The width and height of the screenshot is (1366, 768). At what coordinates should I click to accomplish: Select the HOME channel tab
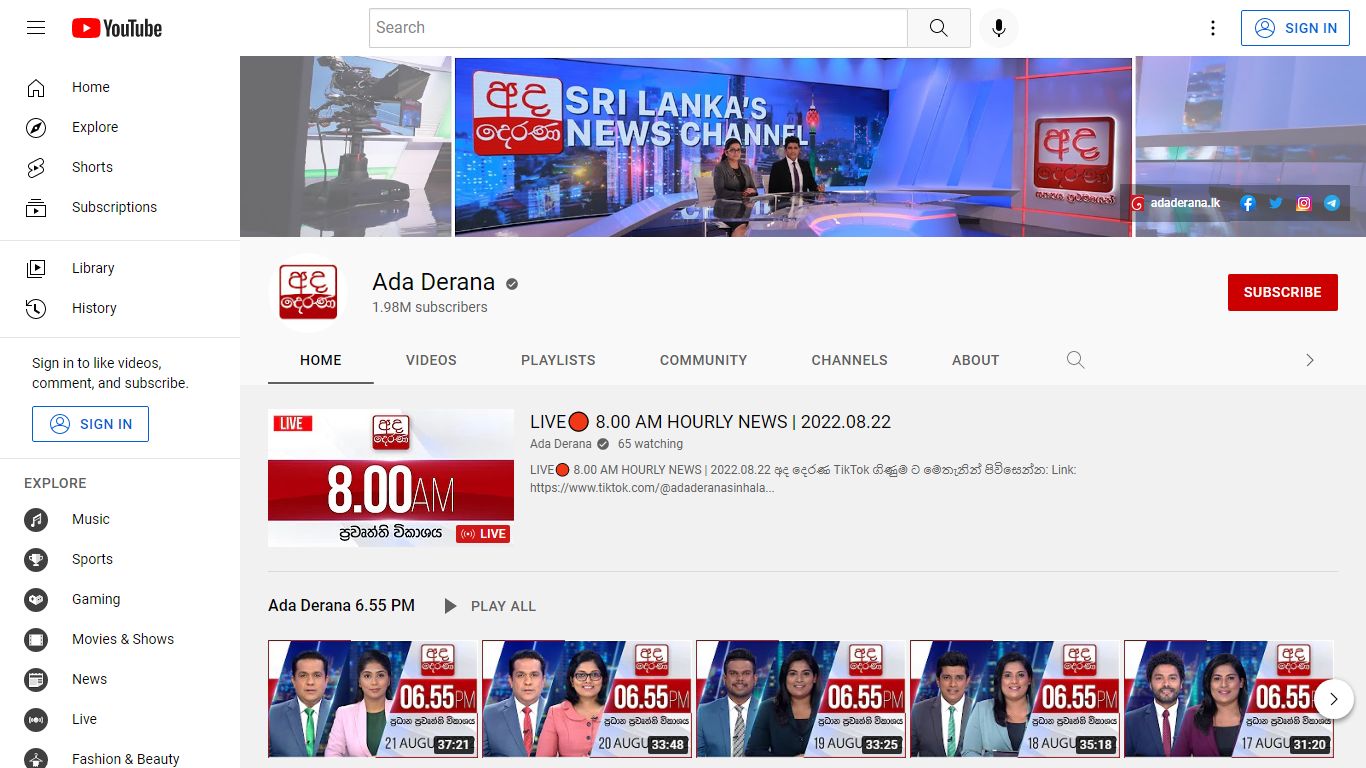tap(321, 360)
